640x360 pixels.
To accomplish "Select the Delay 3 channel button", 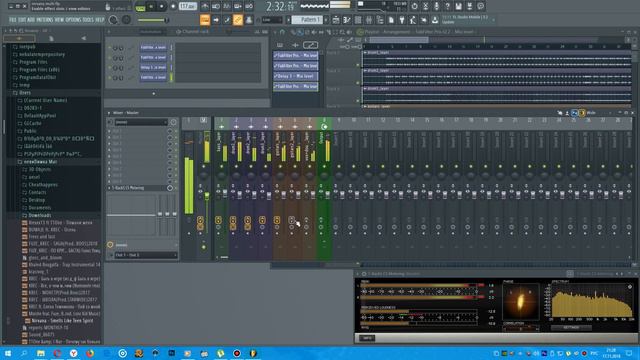I will tap(153, 68).
